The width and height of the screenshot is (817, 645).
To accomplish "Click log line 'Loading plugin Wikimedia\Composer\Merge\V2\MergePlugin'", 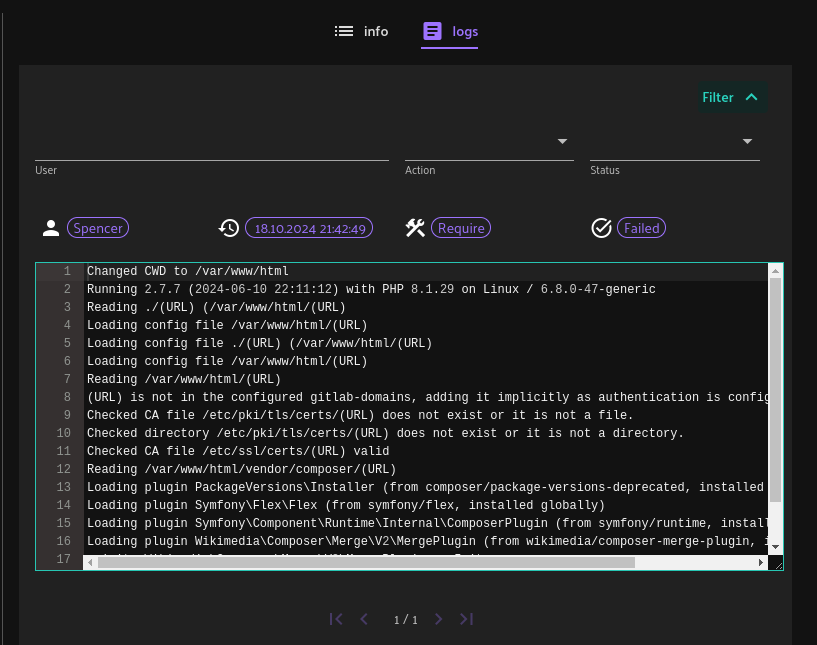I will pos(427,541).
